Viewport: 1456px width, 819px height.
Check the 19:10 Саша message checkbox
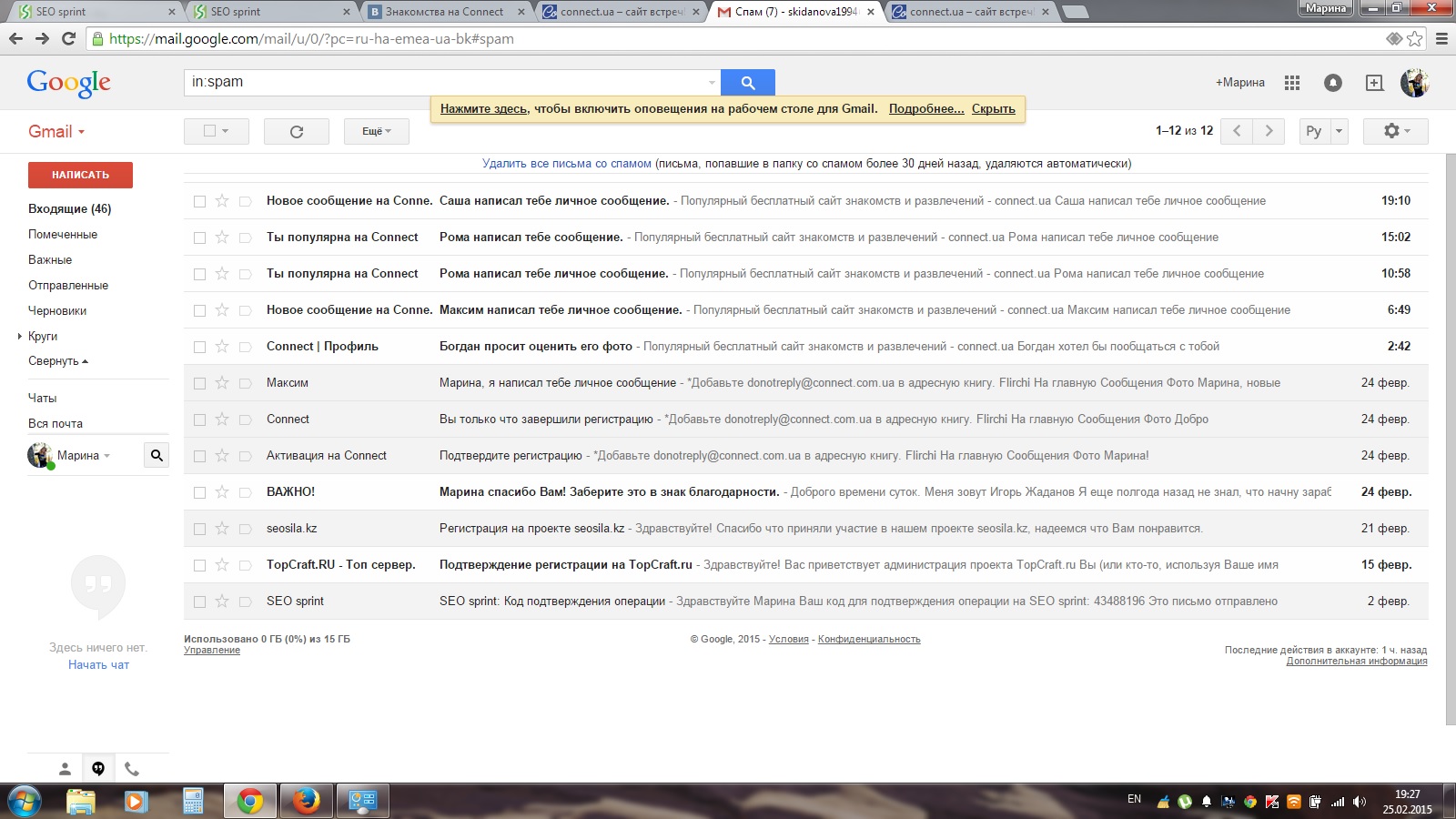pos(199,201)
